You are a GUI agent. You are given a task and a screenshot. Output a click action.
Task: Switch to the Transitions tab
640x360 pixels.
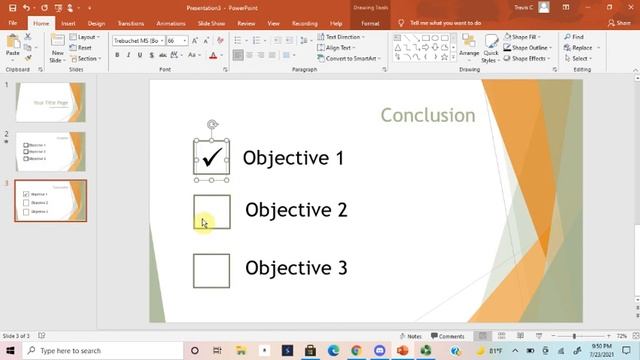(131, 23)
